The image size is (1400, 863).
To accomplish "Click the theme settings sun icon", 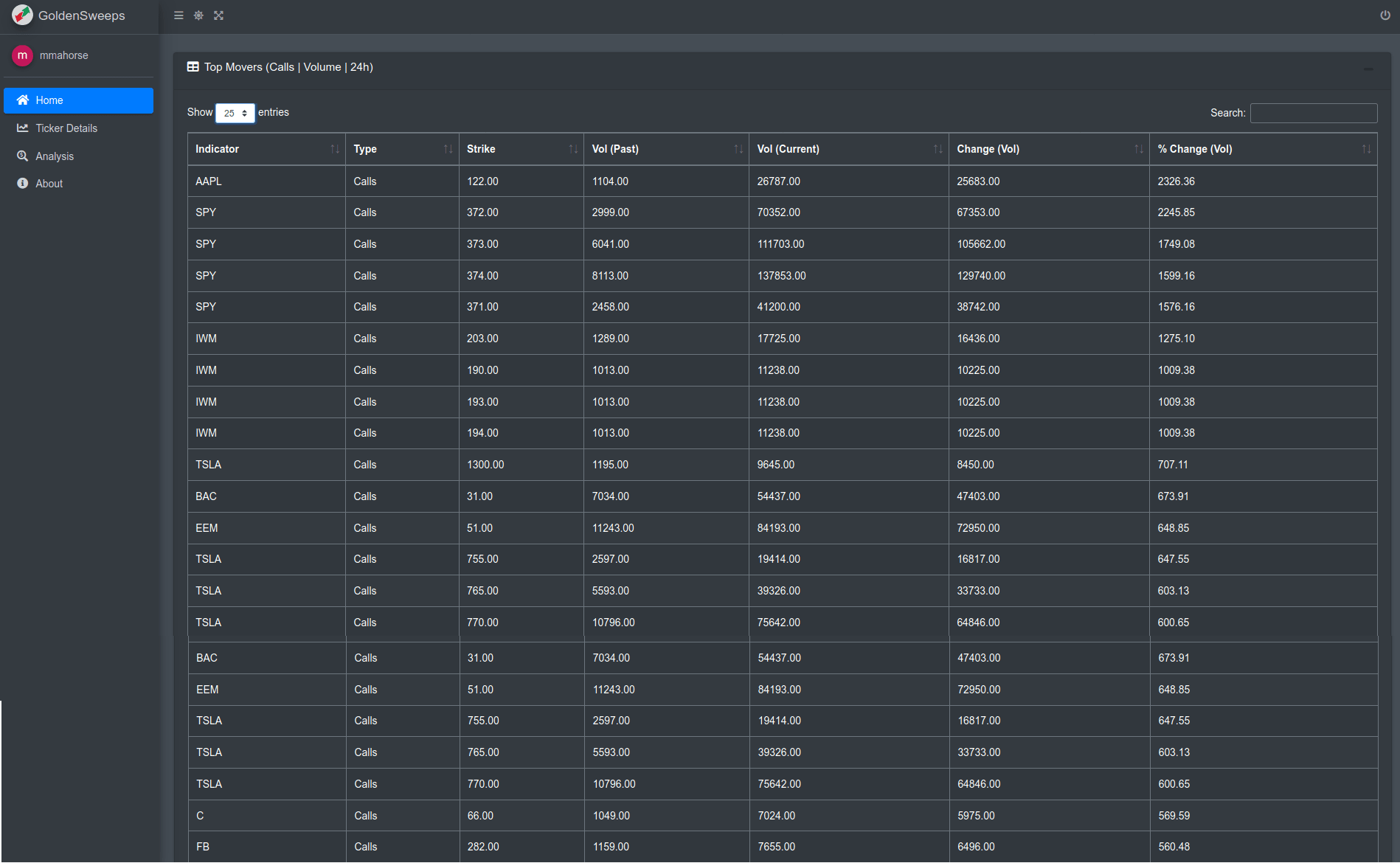I will click(198, 15).
